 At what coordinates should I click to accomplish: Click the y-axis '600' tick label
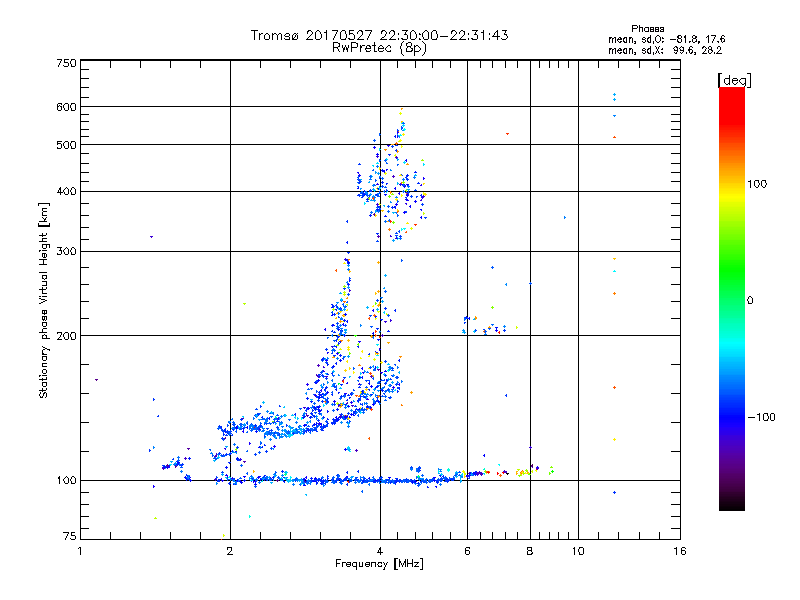(x=67, y=107)
